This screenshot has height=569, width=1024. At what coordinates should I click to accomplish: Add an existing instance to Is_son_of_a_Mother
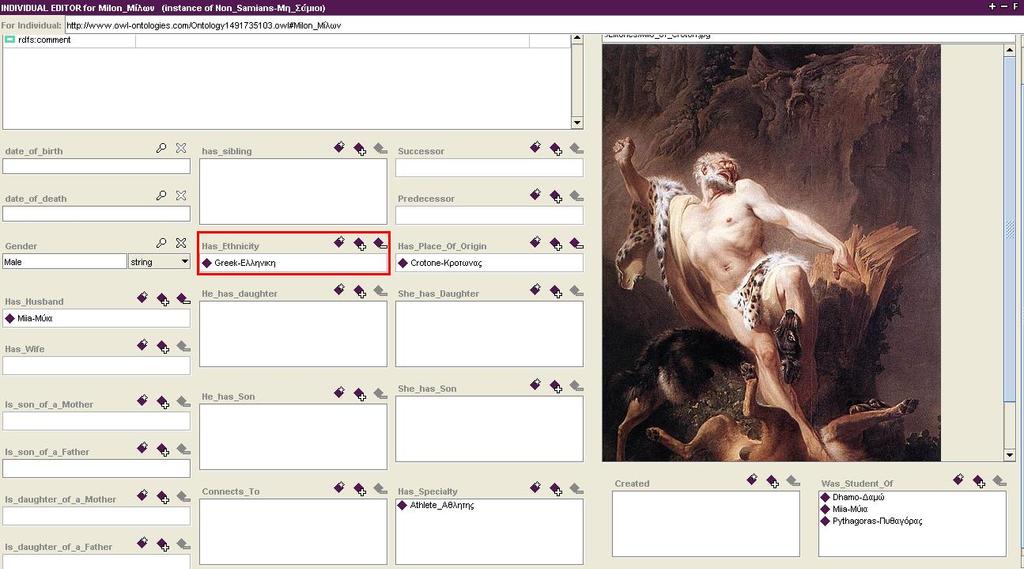point(163,402)
